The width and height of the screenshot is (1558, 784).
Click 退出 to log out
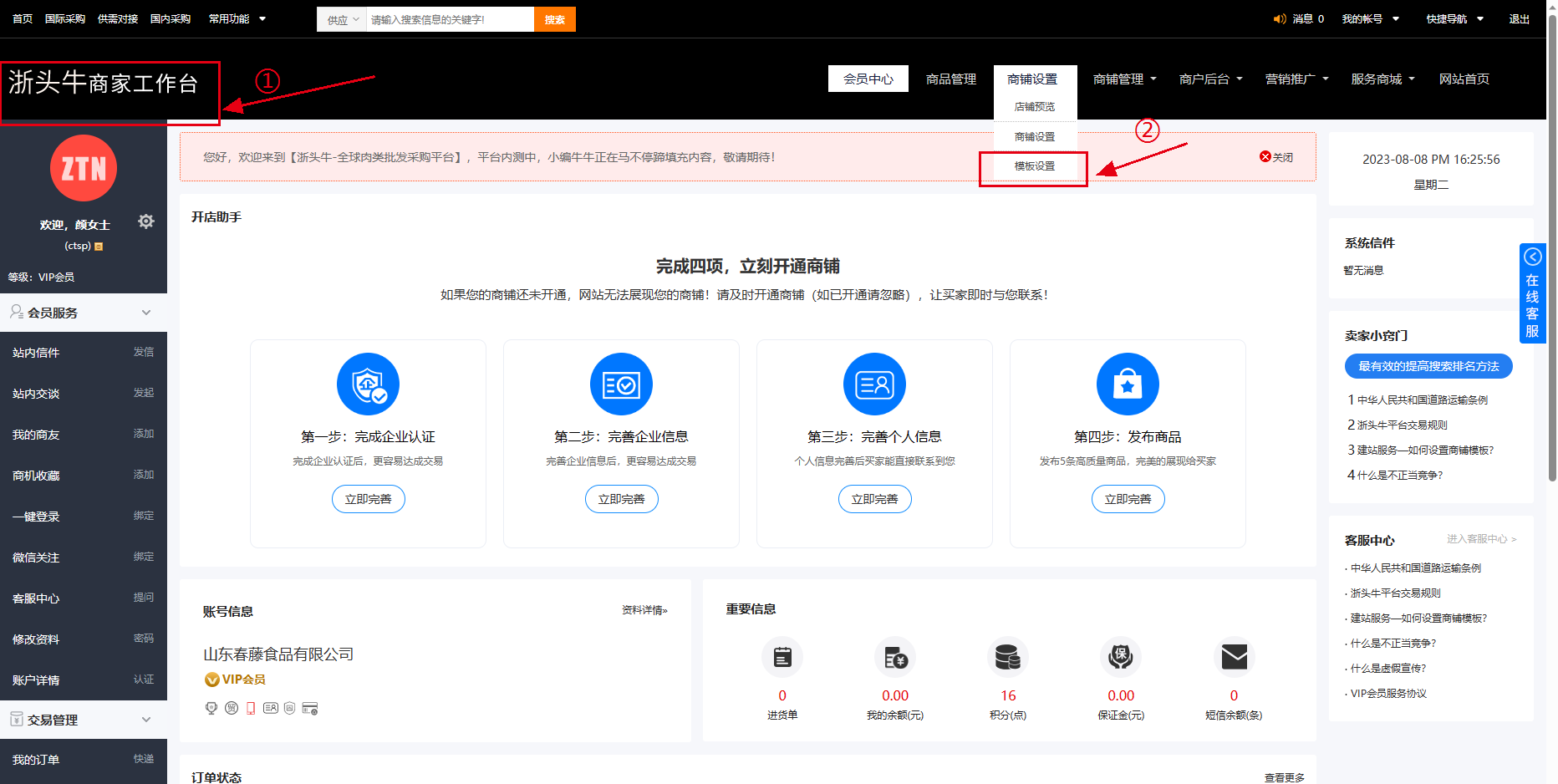1519,18
